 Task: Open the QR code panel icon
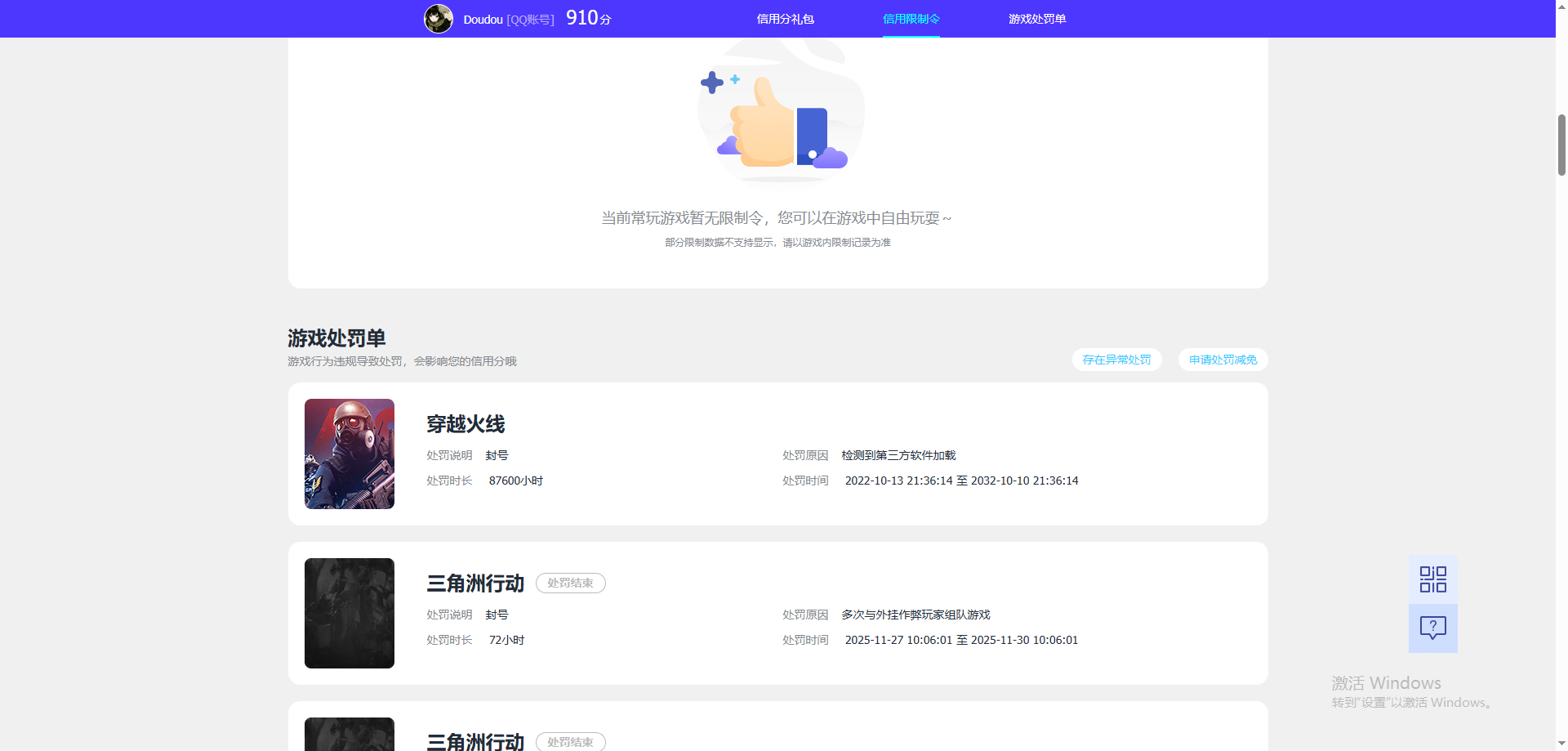pyautogui.click(x=1432, y=578)
